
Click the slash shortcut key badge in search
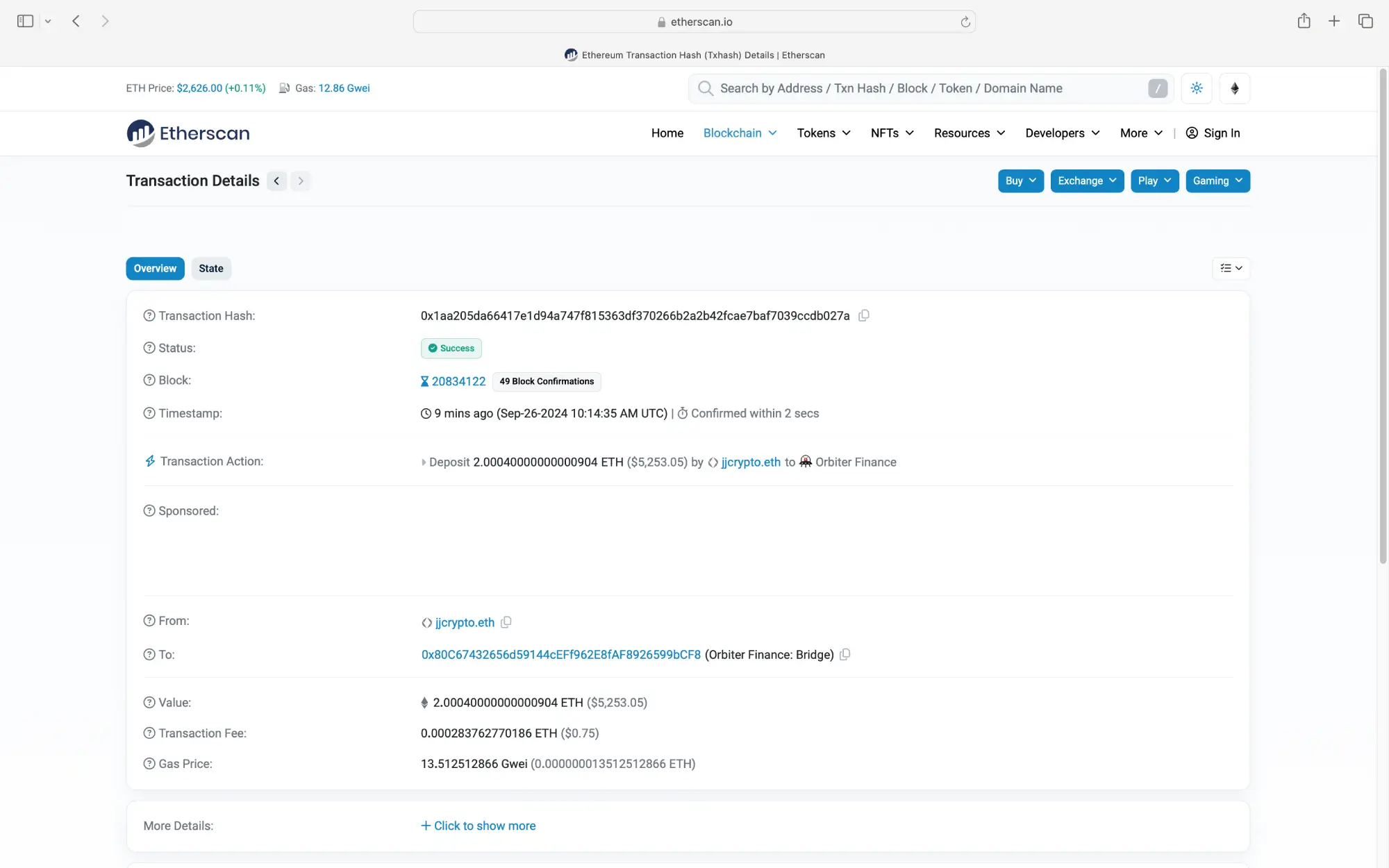click(1158, 88)
